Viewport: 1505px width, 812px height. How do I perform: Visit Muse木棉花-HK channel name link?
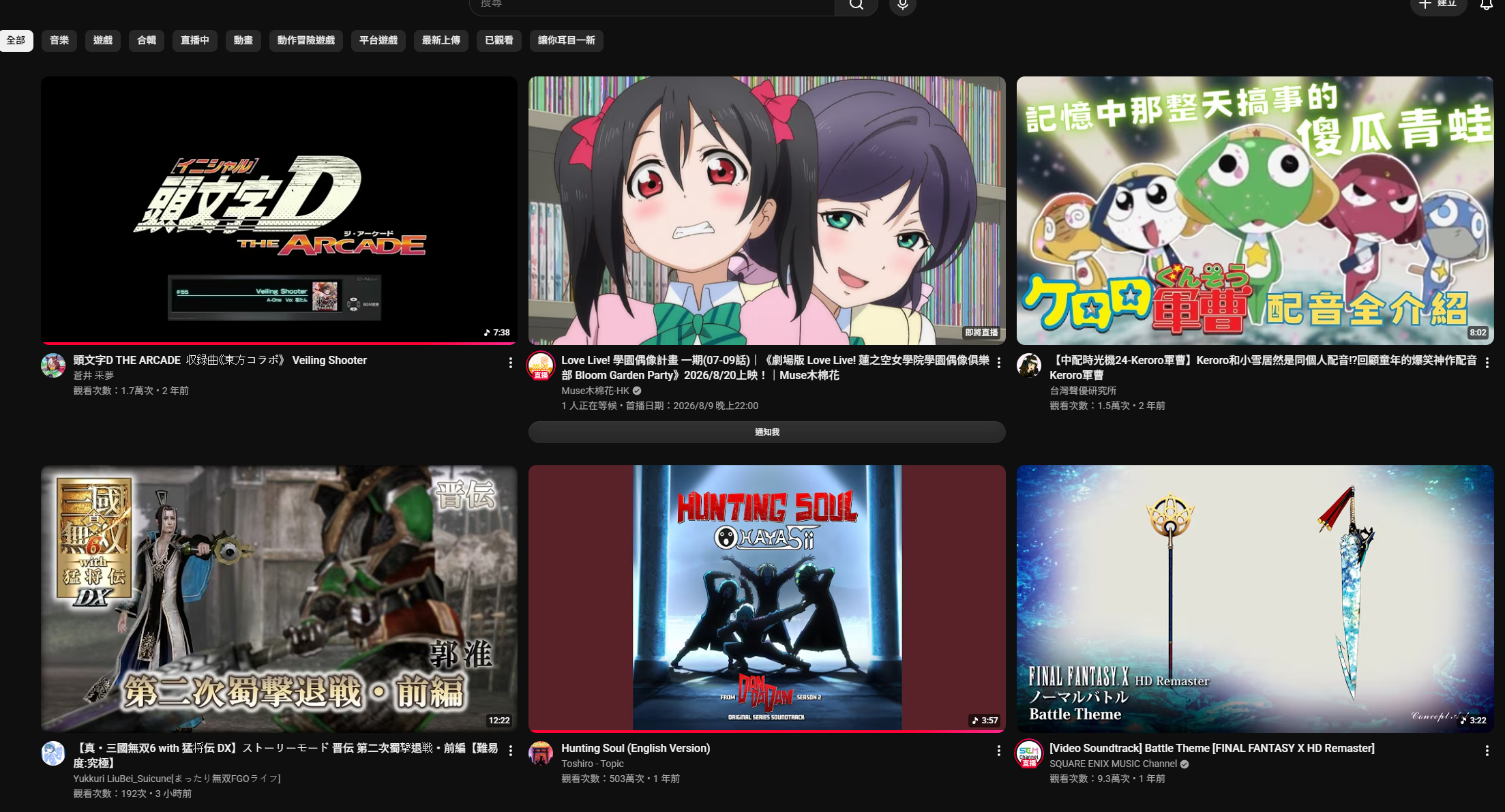pos(595,391)
